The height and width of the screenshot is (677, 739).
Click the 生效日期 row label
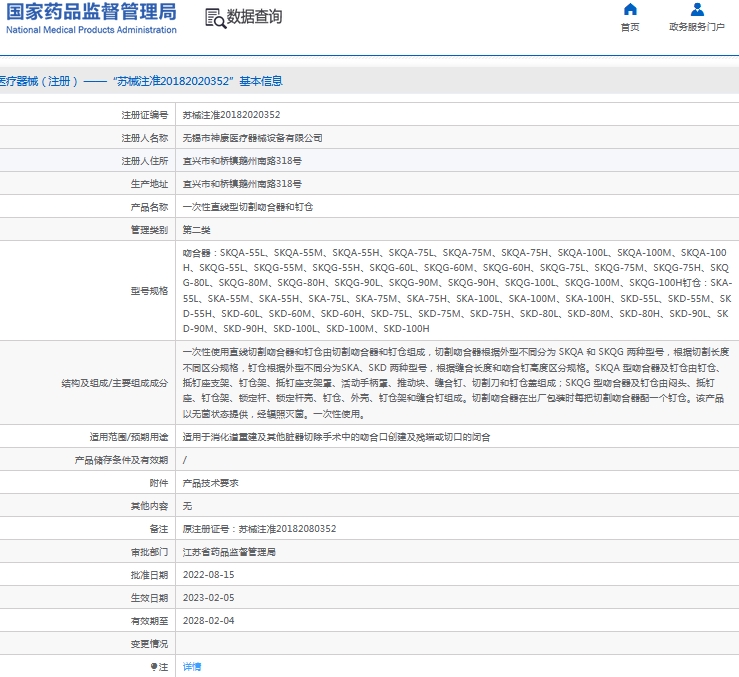[x=149, y=597]
